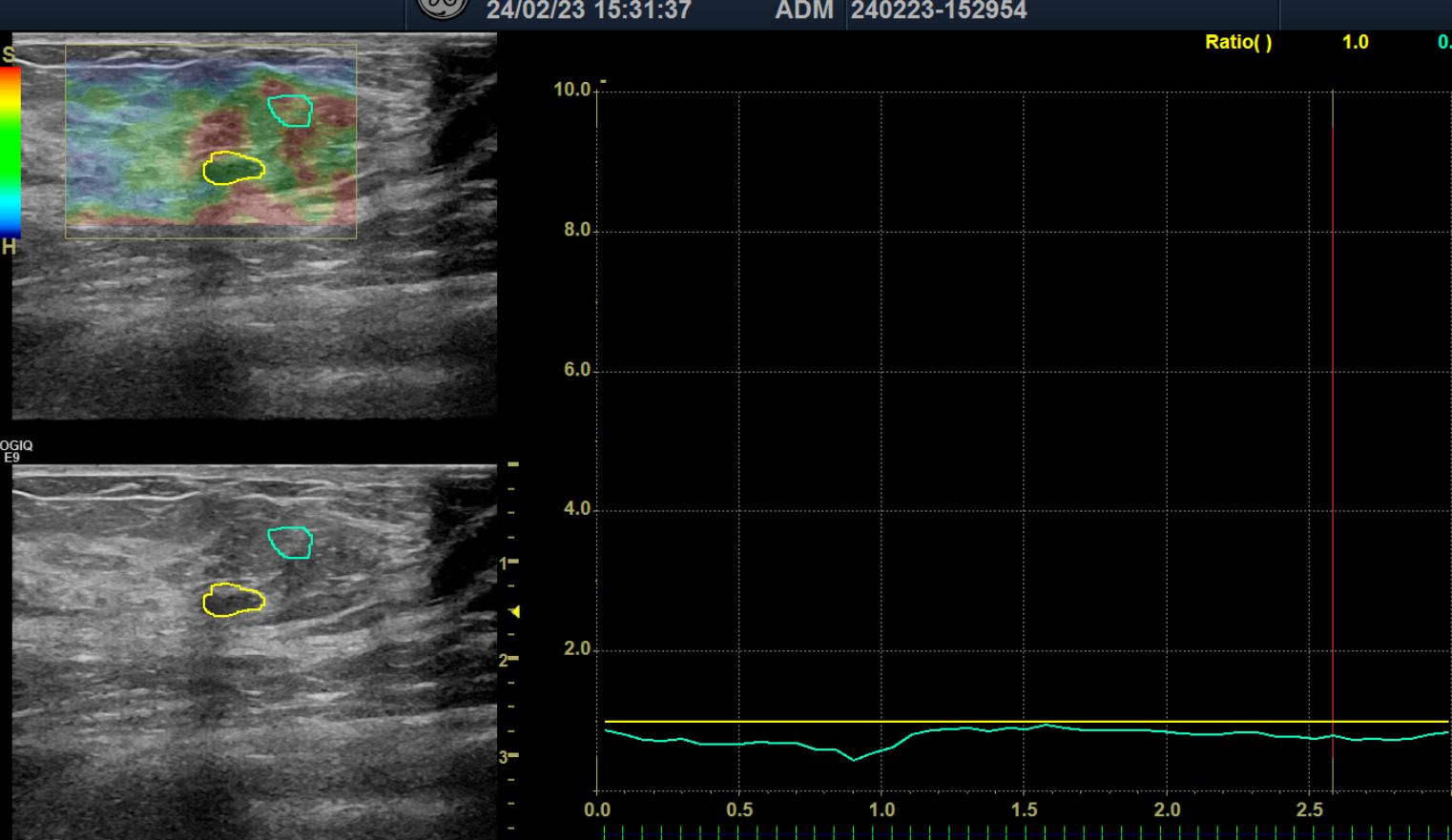The width and height of the screenshot is (1452, 840).
Task: Click the 'S' soft label above the color bar
Action: [x=9, y=54]
